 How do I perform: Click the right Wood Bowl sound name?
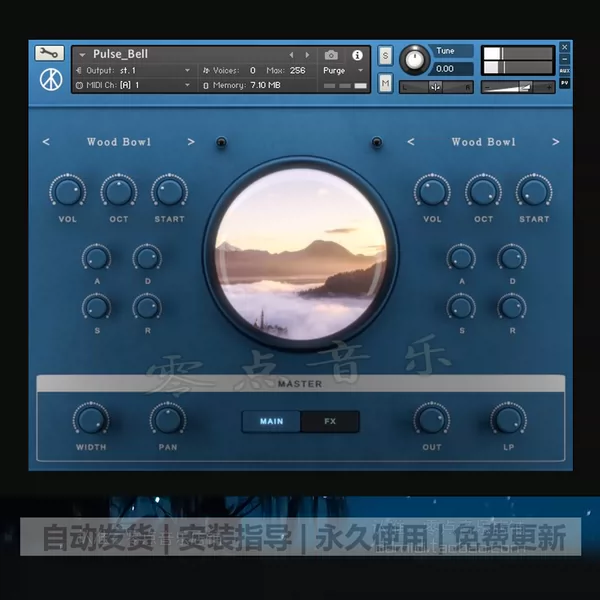pyautogui.click(x=484, y=142)
